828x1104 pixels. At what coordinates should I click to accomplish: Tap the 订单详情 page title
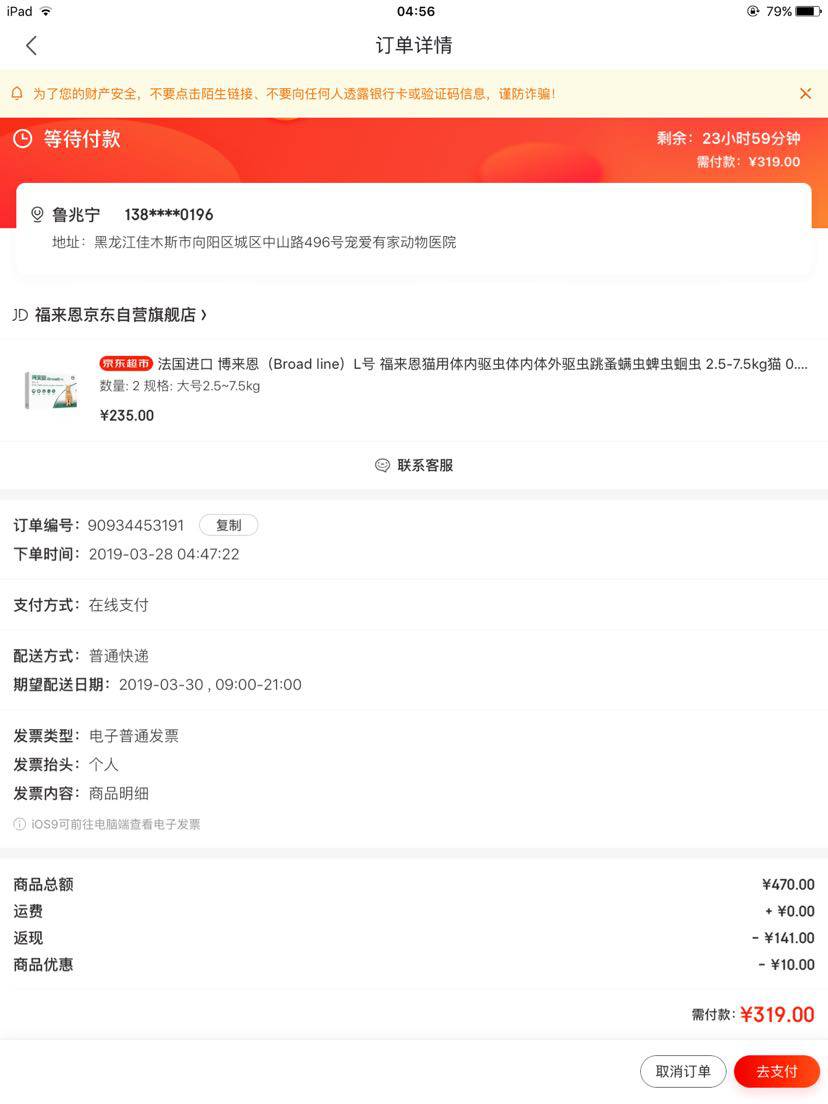[x=414, y=45]
